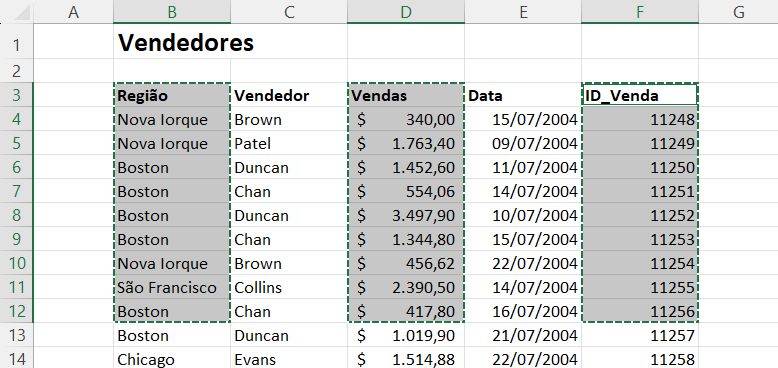
Task: Select row 12 header
Action: tap(17, 311)
